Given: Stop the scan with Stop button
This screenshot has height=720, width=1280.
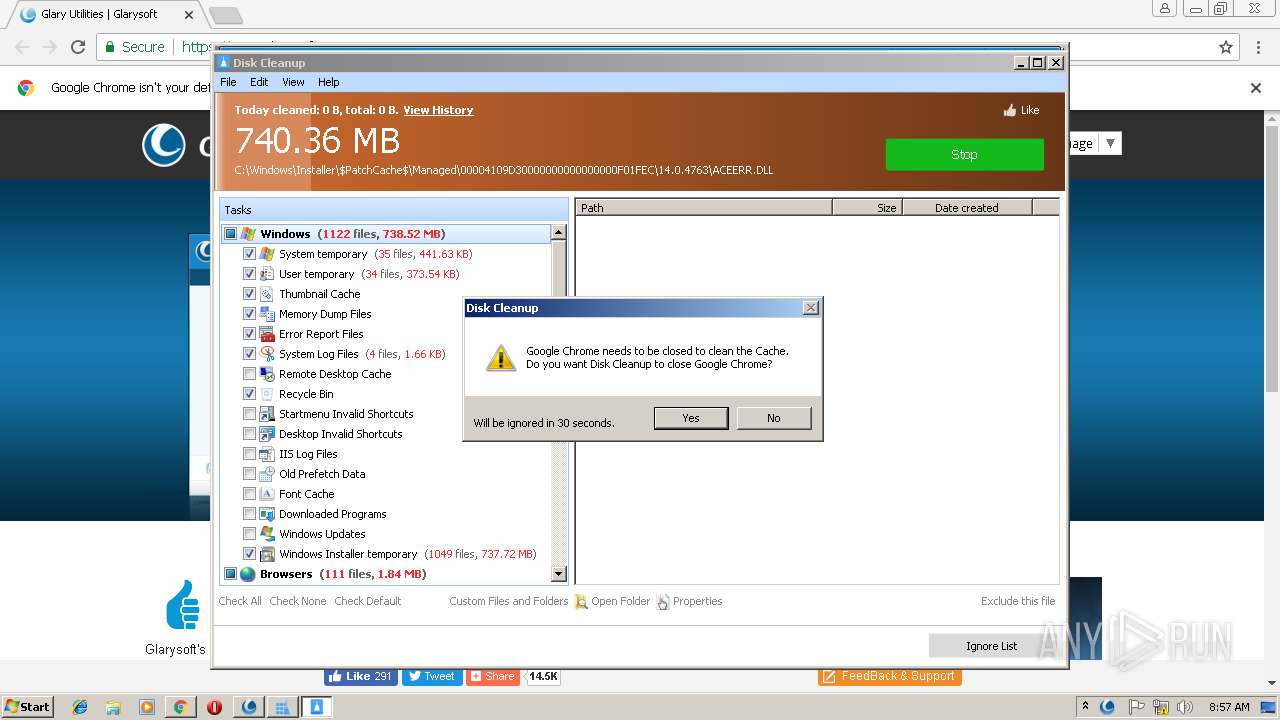Looking at the screenshot, I should 964,154.
